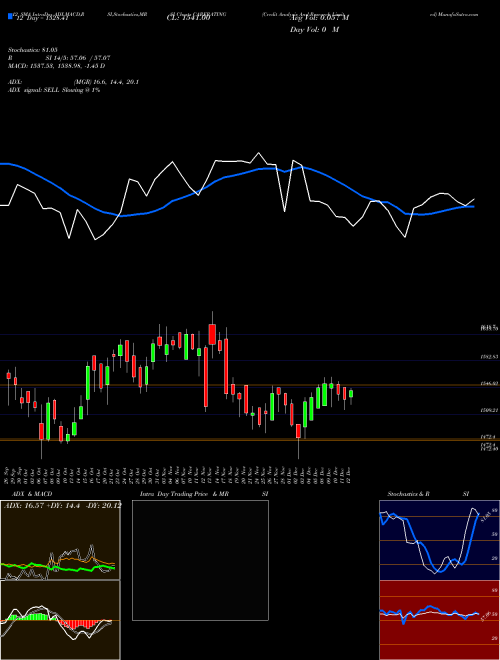
Task: Open the MACD histogram chart panel
Action: click(60, 620)
